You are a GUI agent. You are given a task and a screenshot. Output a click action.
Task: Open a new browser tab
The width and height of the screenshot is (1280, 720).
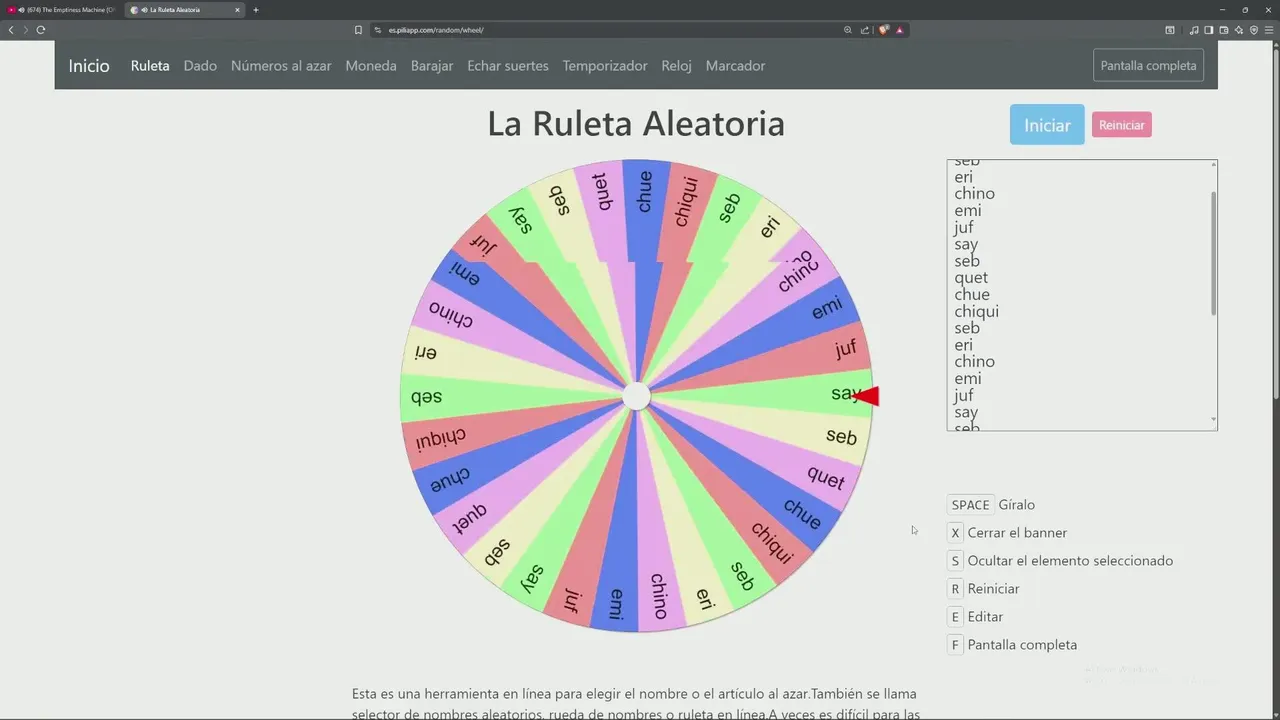[x=256, y=10]
